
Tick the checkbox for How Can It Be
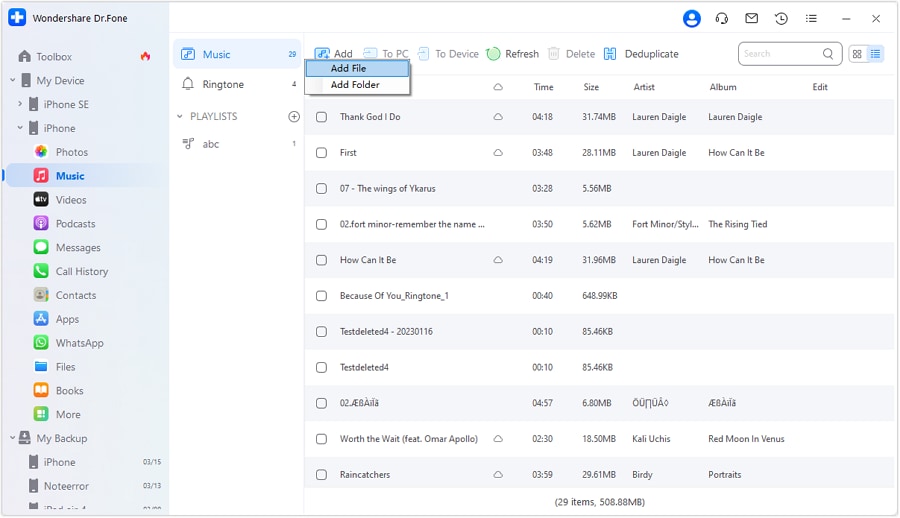click(x=321, y=260)
